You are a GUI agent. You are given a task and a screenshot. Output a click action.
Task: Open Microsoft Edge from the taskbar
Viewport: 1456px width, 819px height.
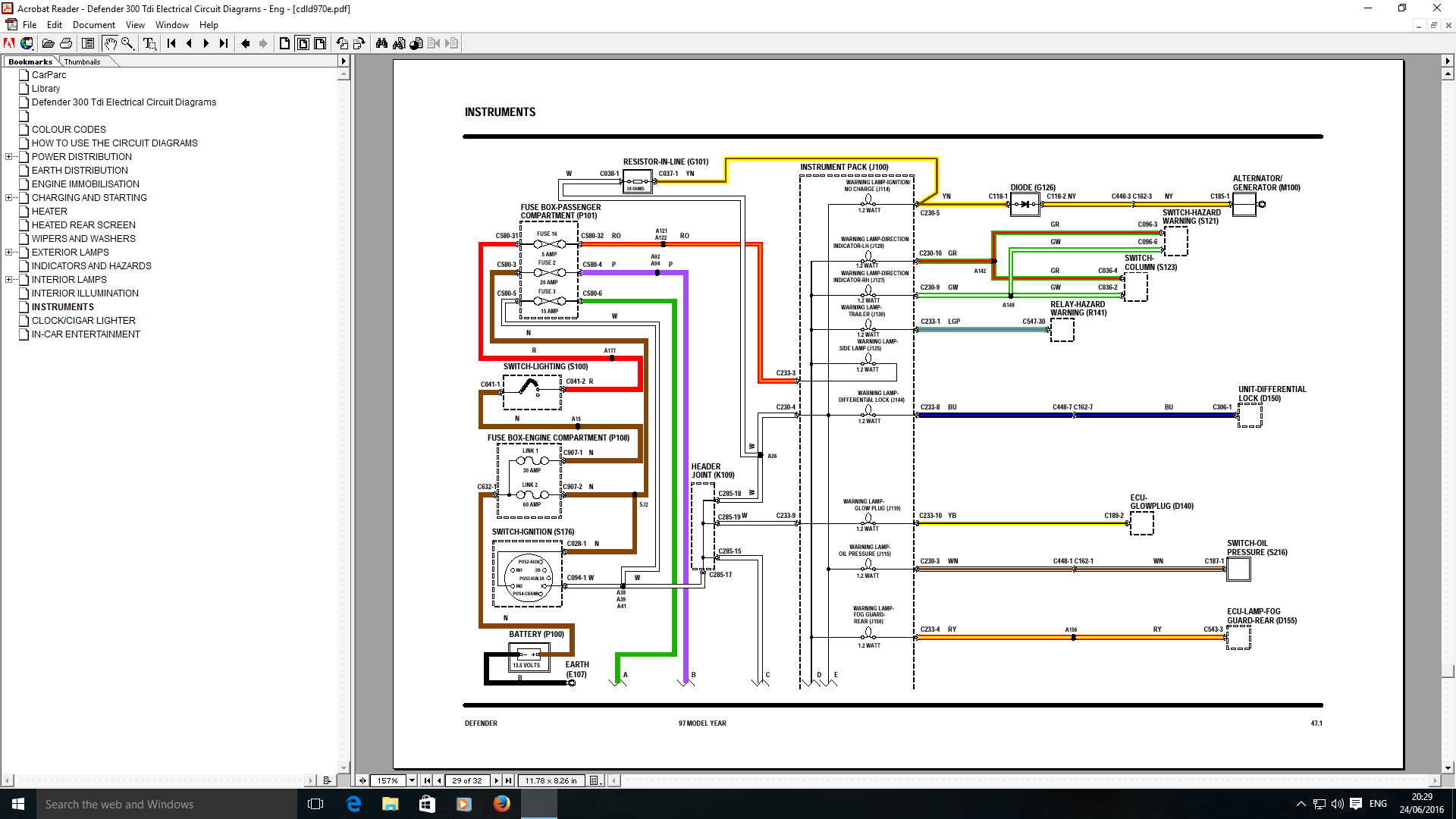tap(353, 804)
